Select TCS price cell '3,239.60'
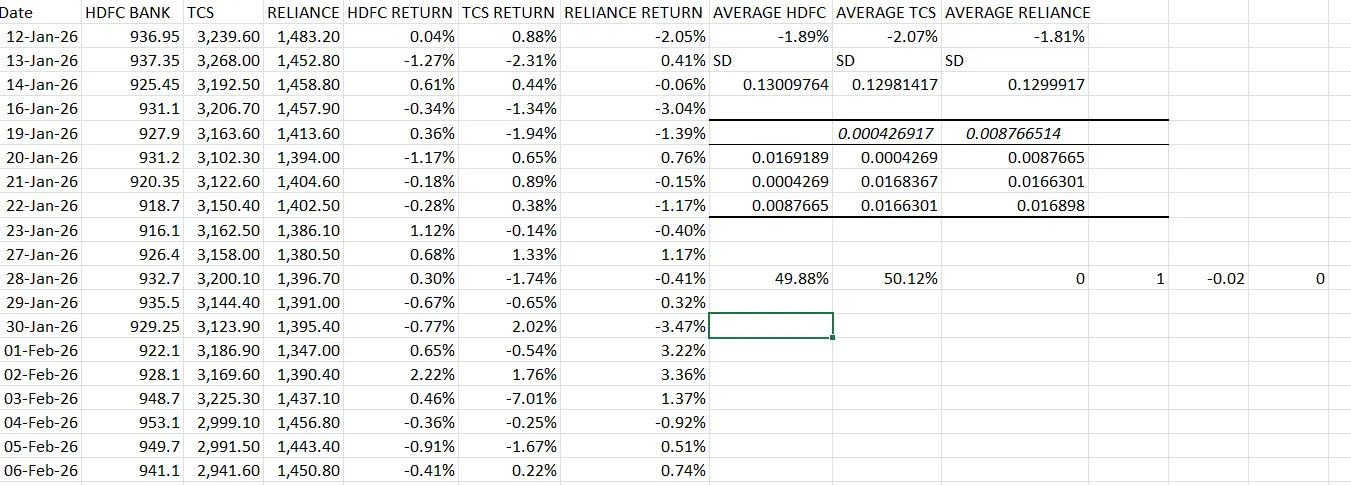This screenshot has height=485, width=1351. point(223,37)
